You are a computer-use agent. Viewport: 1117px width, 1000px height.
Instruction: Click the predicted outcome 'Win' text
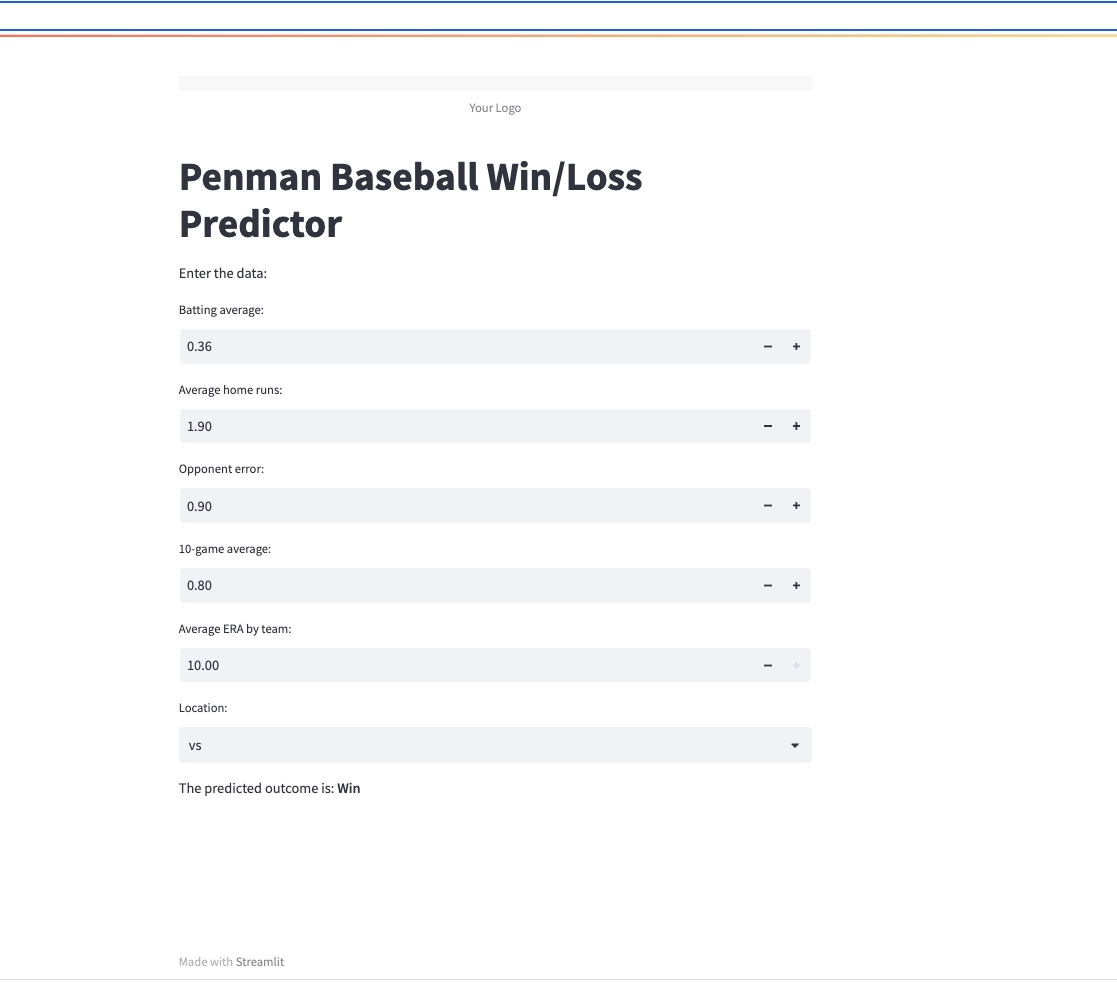pos(350,788)
